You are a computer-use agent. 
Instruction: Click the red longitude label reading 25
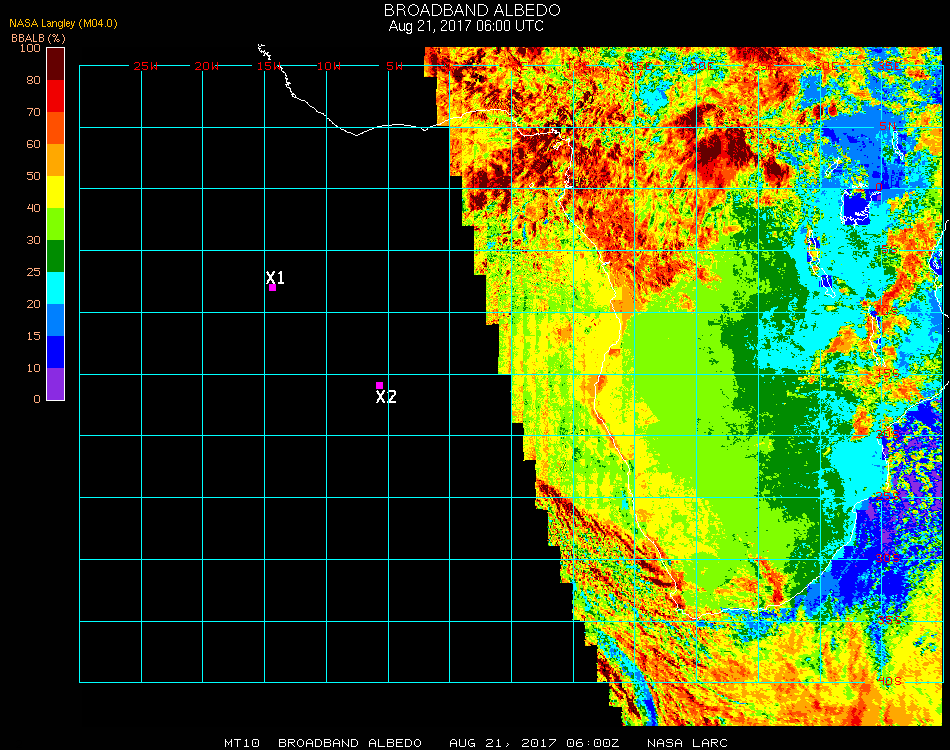[x=145, y=66]
